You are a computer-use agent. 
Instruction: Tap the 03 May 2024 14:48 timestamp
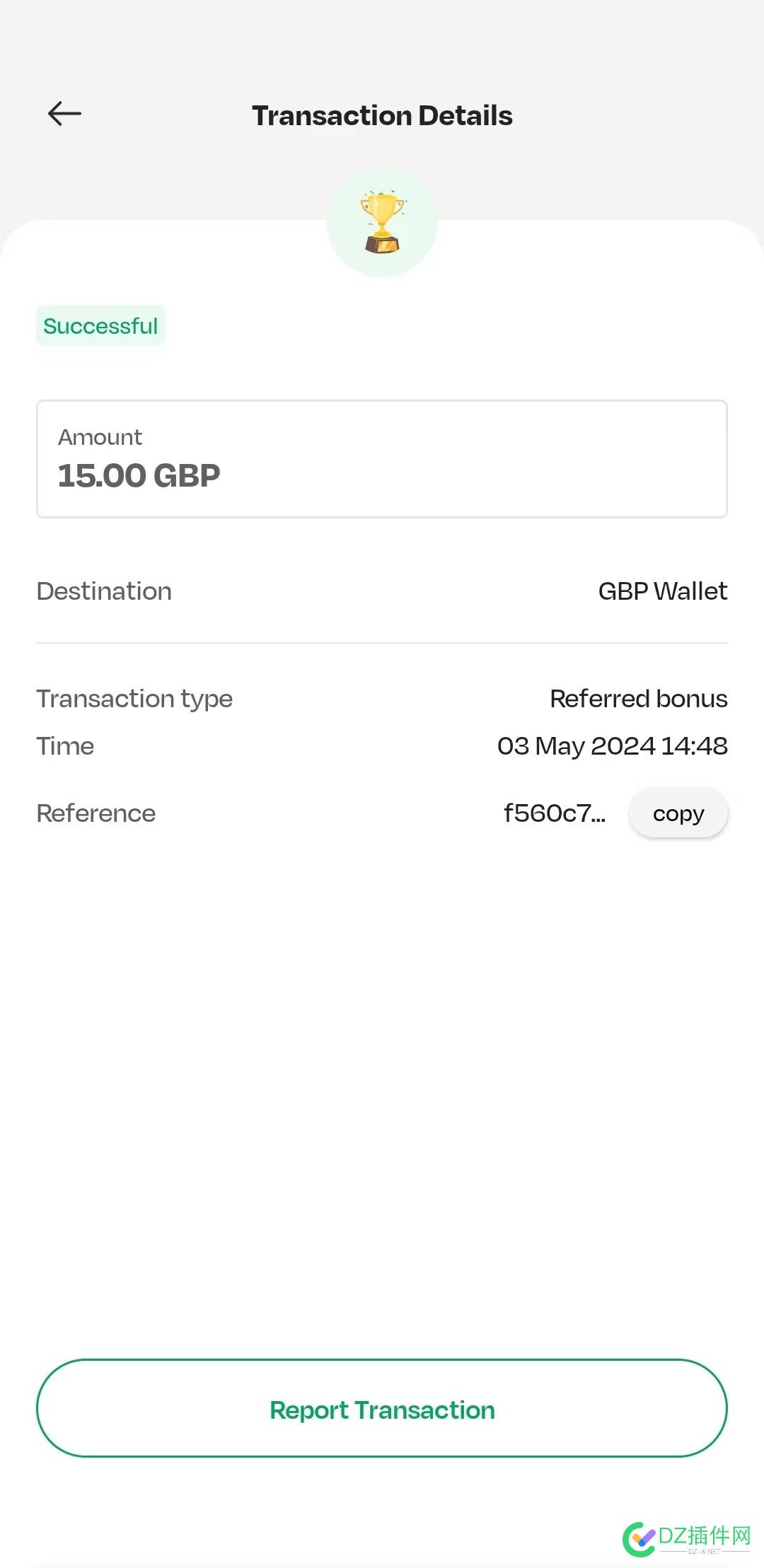tap(613, 746)
